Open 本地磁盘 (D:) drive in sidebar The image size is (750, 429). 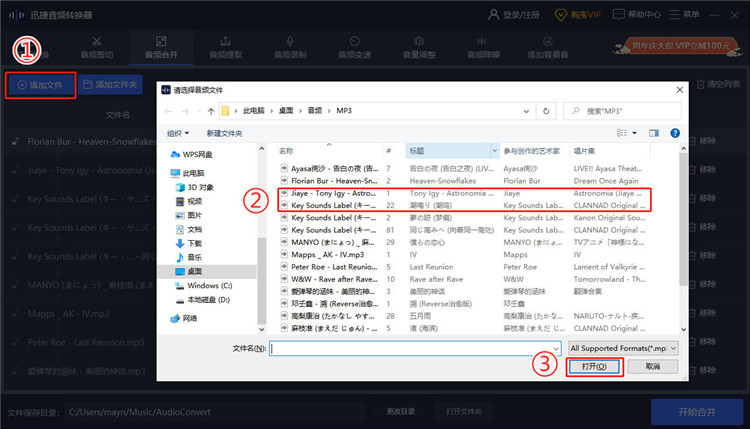[202, 300]
